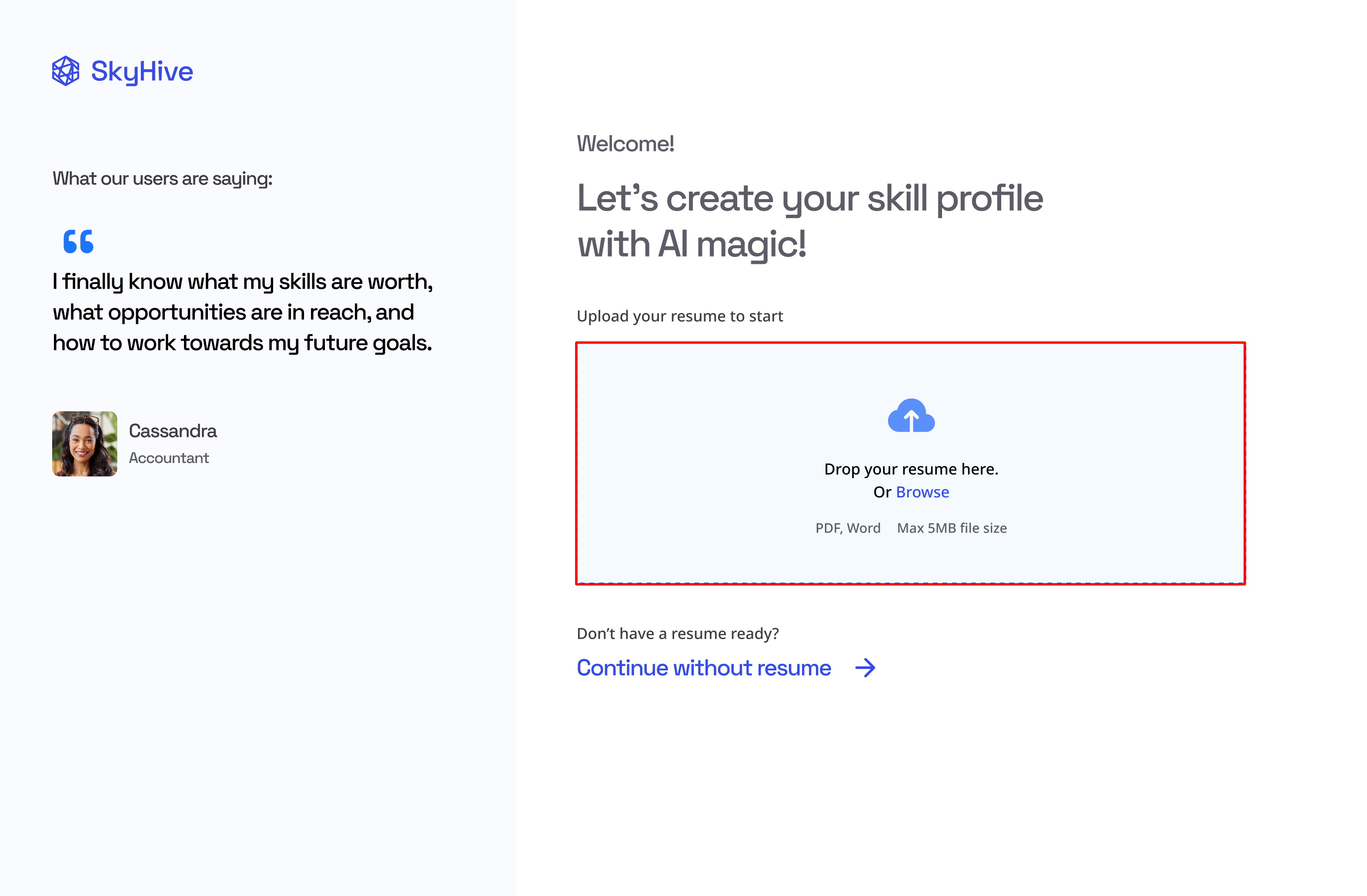Click the blue quotation mark icon
Image resolution: width=1367 pixels, height=896 pixels.
point(78,242)
